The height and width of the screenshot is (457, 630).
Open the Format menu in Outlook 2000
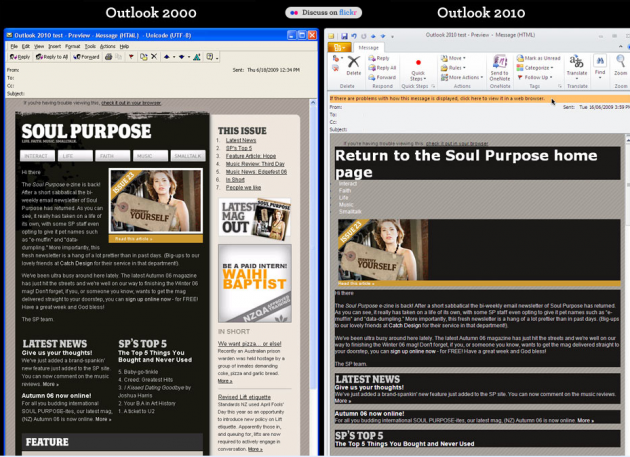click(x=73, y=46)
